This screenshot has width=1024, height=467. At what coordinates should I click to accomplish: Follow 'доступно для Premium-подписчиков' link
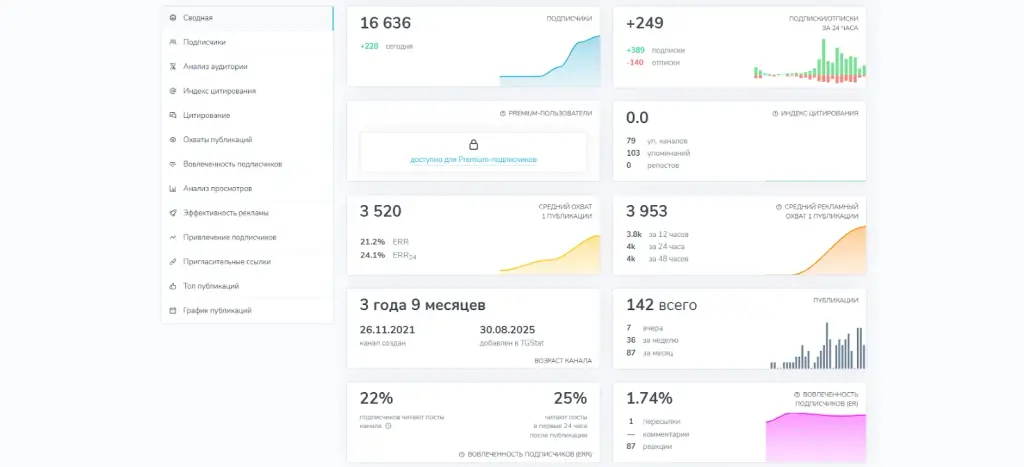[473, 159]
